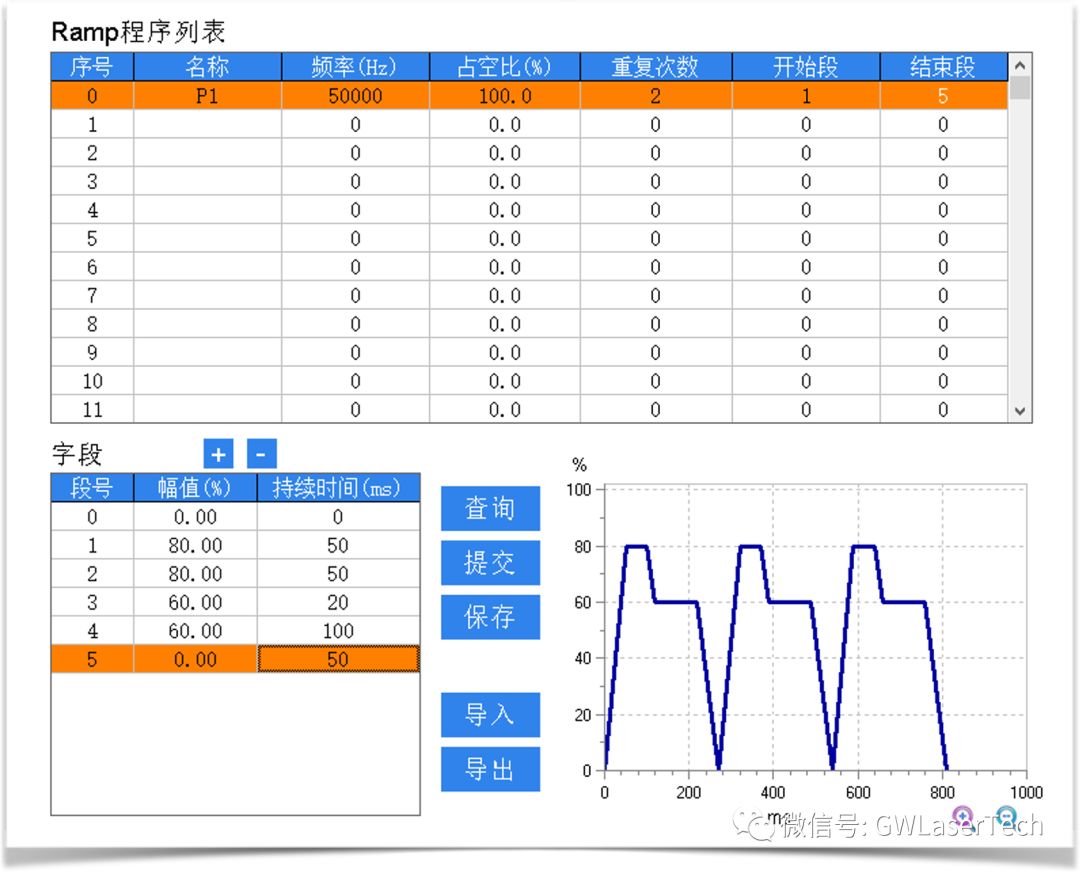Screen dimensions: 1080x873
Task: Click repeat count cell of program P1
Action: pyautogui.click(x=656, y=96)
